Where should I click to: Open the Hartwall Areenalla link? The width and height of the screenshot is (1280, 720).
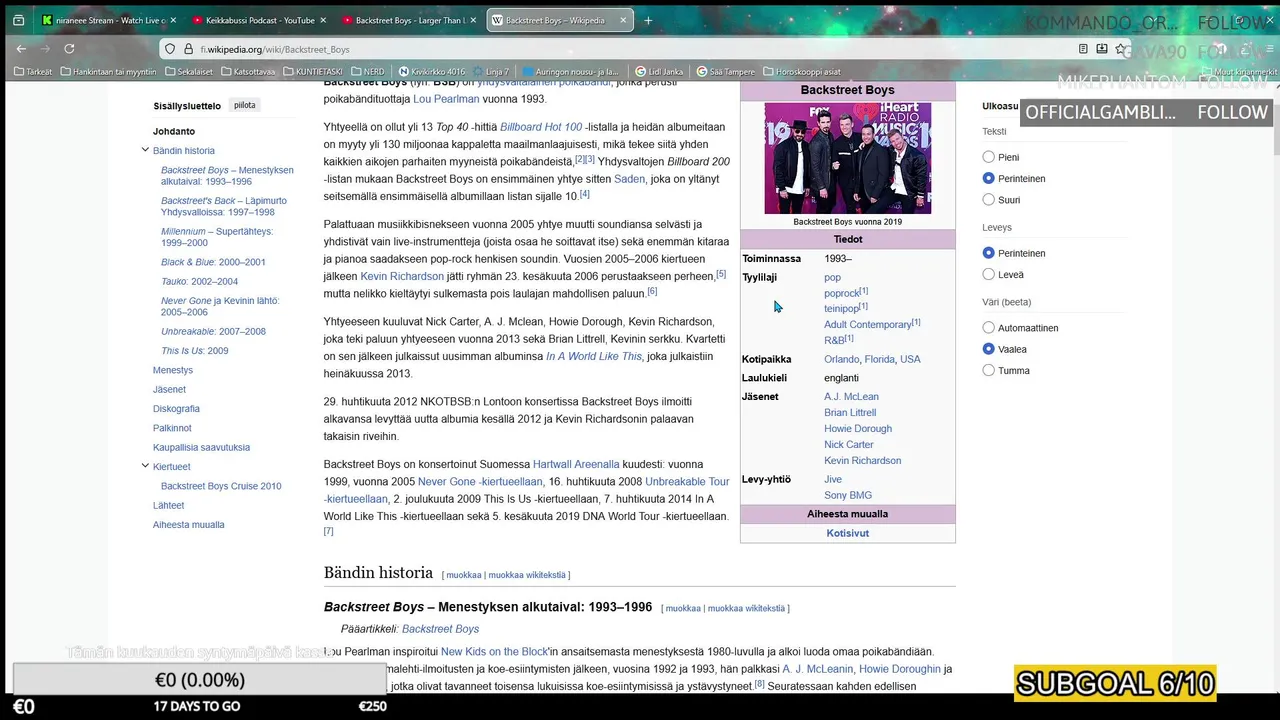(x=576, y=464)
